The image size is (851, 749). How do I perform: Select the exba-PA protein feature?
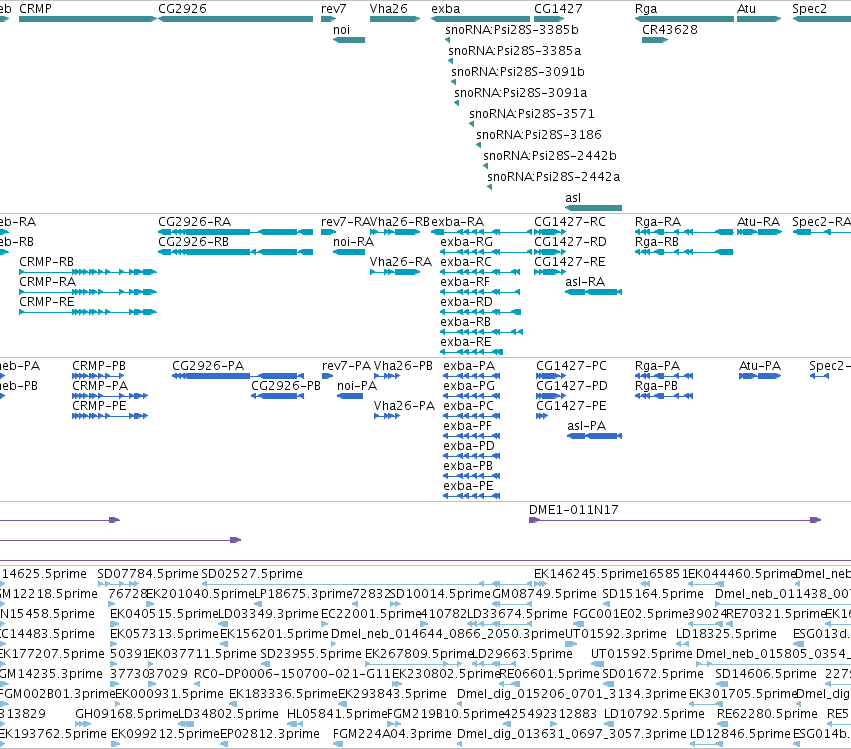point(472,376)
